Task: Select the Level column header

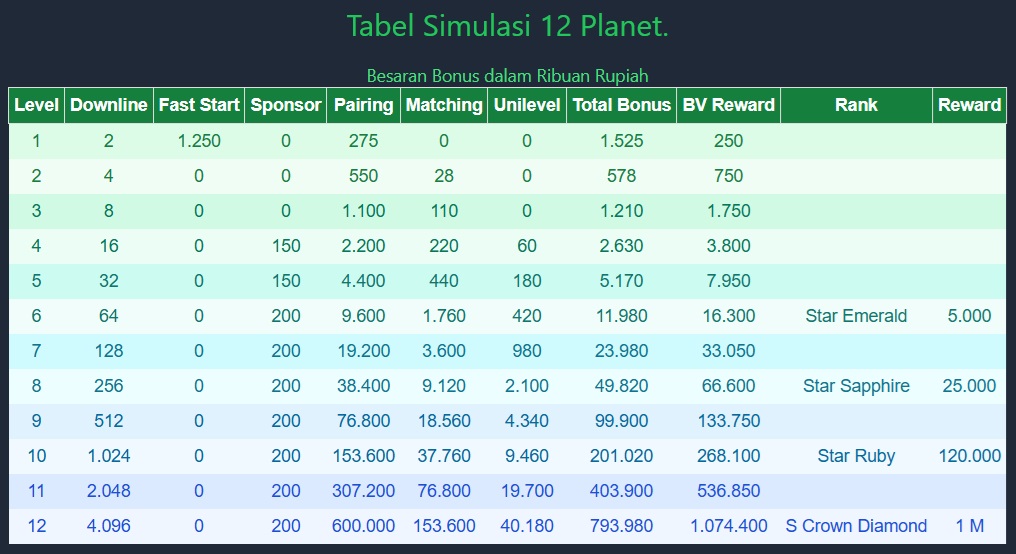Action: [36, 105]
